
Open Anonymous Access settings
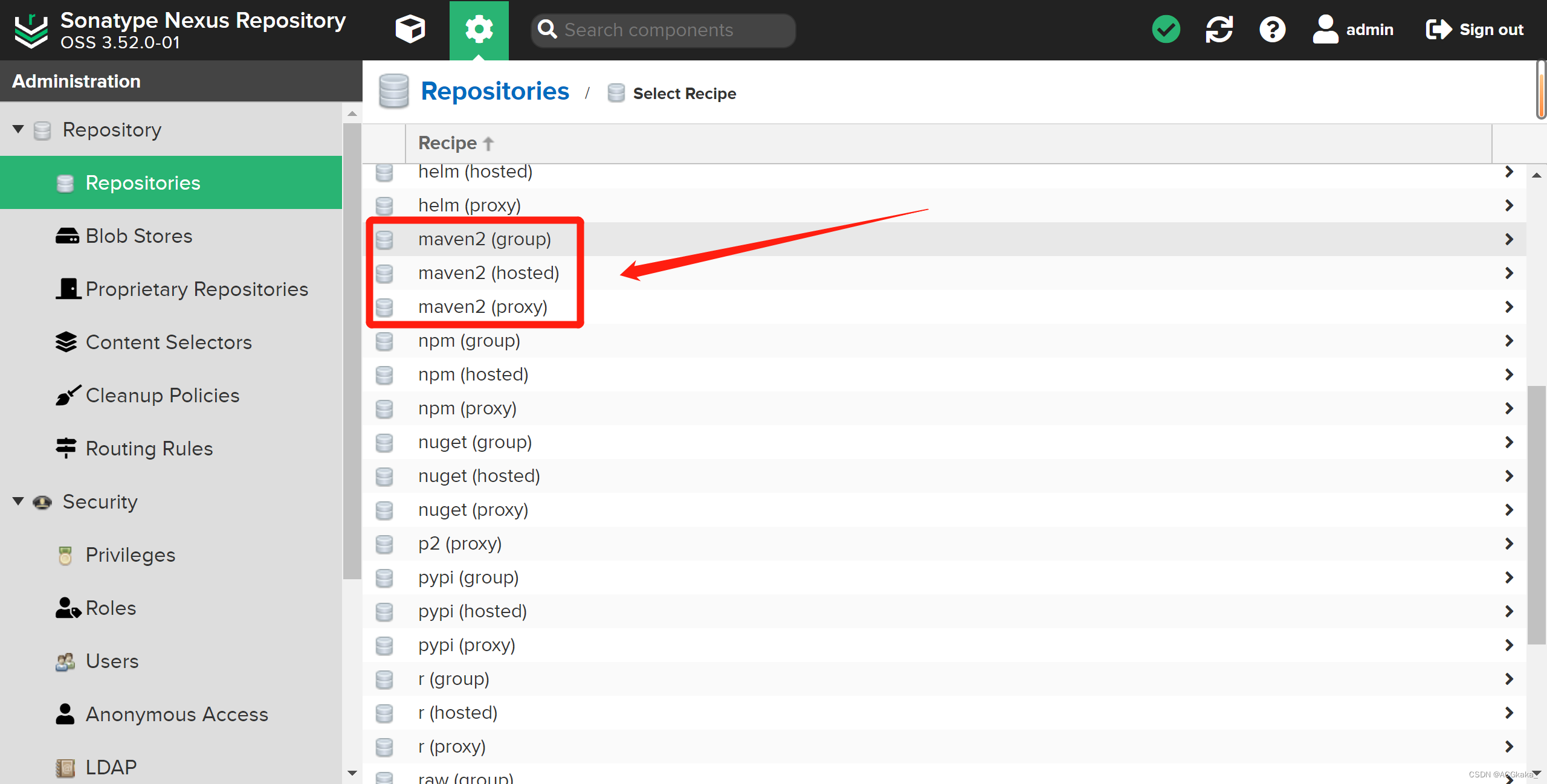(x=176, y=715)
